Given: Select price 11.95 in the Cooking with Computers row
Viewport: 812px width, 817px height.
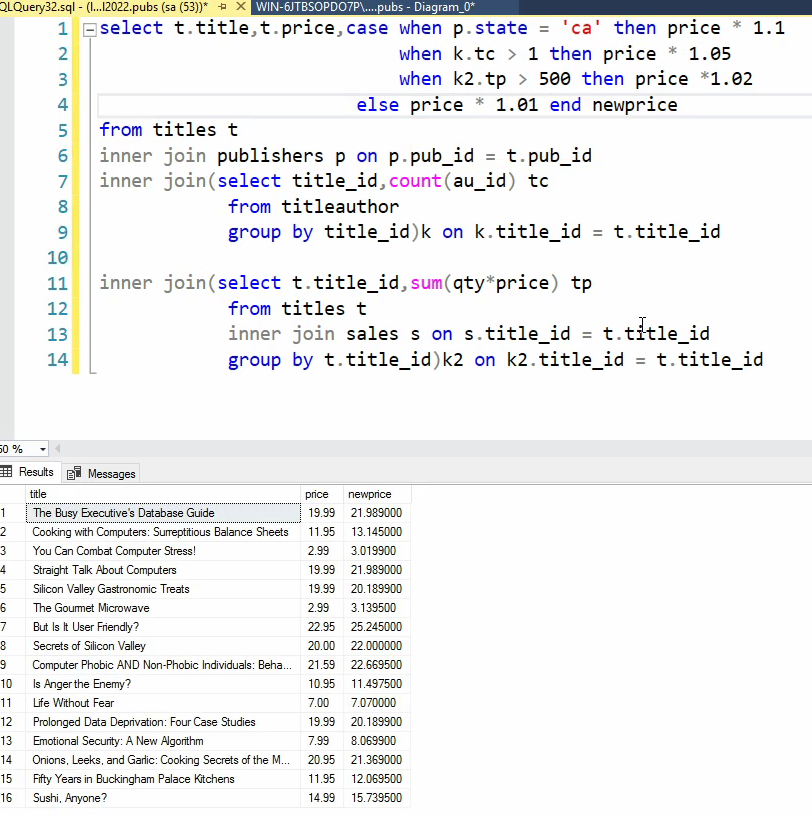Looking at the screenshot, I should pyautogui.click(x=322, y=532).
